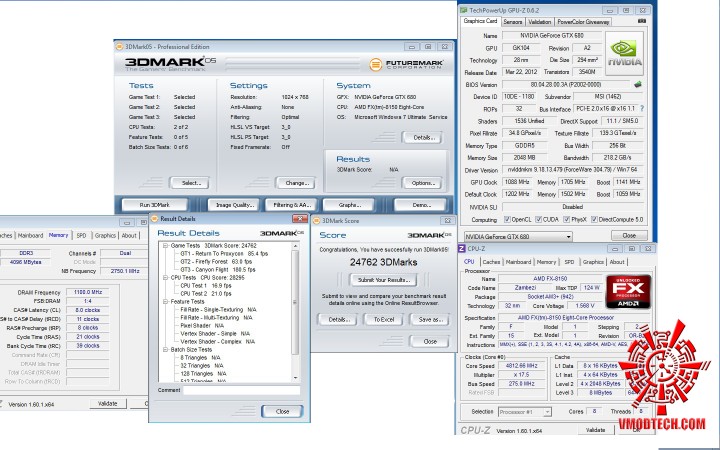Screen dimensions: 720x450
Task: Click the Core Speed value in CPU-Z
Action: [x=521, y=366]
